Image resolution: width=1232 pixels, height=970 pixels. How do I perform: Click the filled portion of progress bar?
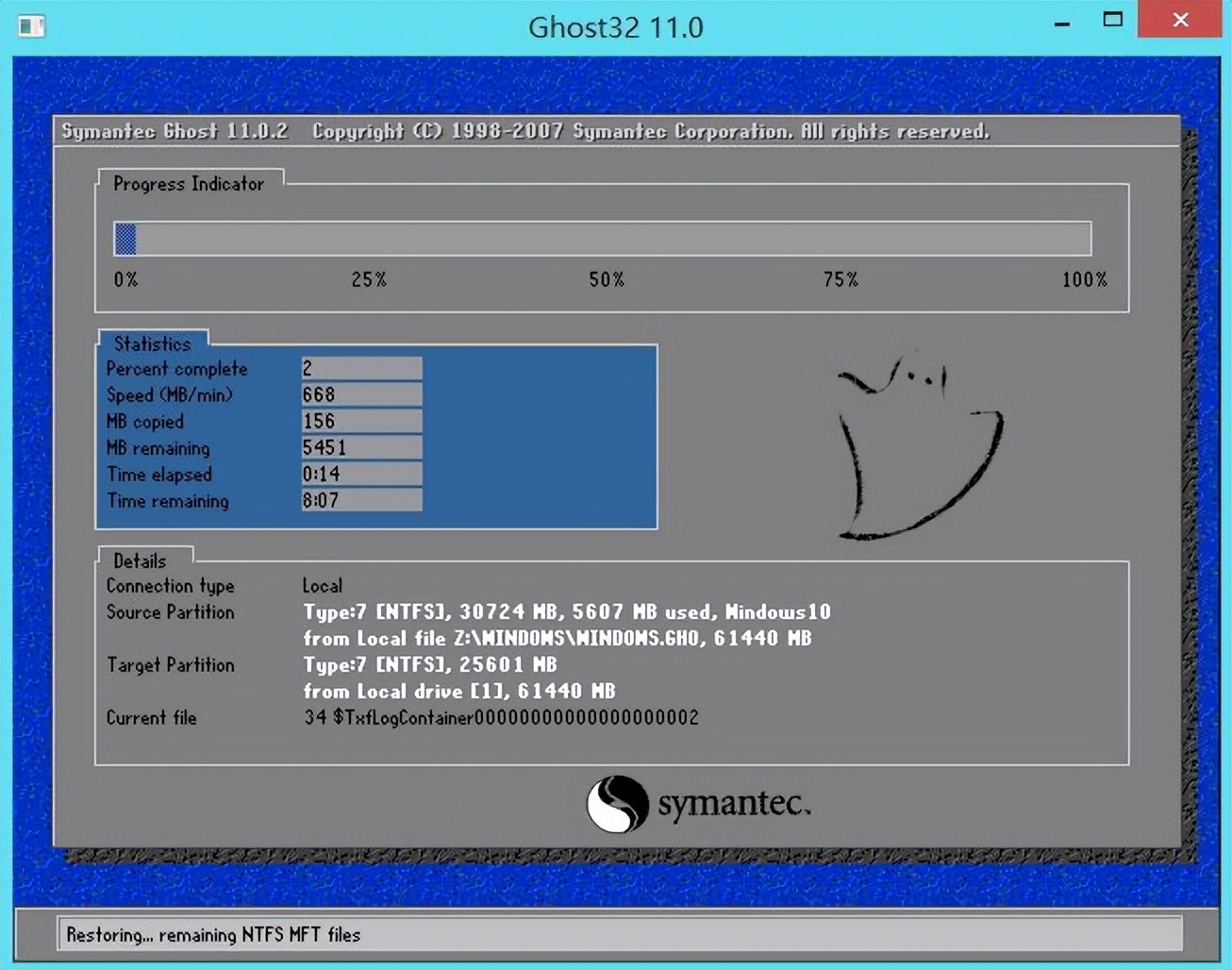pyautogui.click(x=125, y=239)
